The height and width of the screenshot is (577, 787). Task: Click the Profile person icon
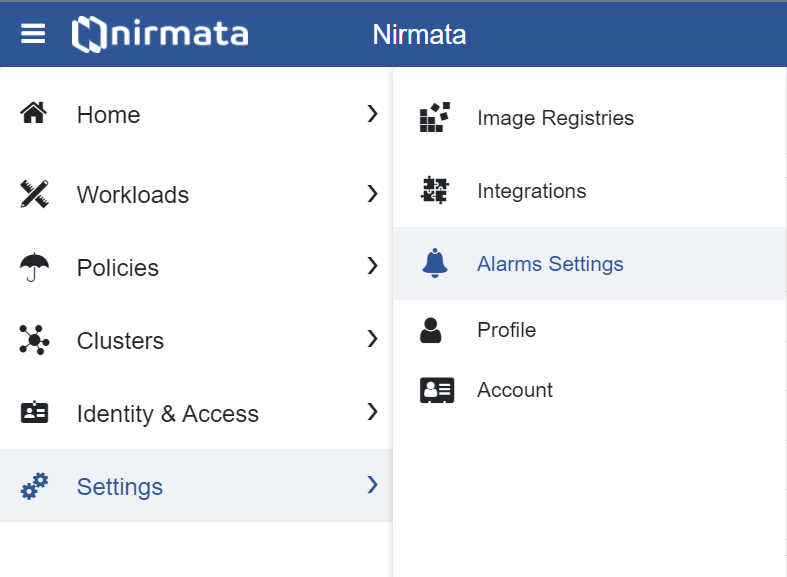point(431,330)
